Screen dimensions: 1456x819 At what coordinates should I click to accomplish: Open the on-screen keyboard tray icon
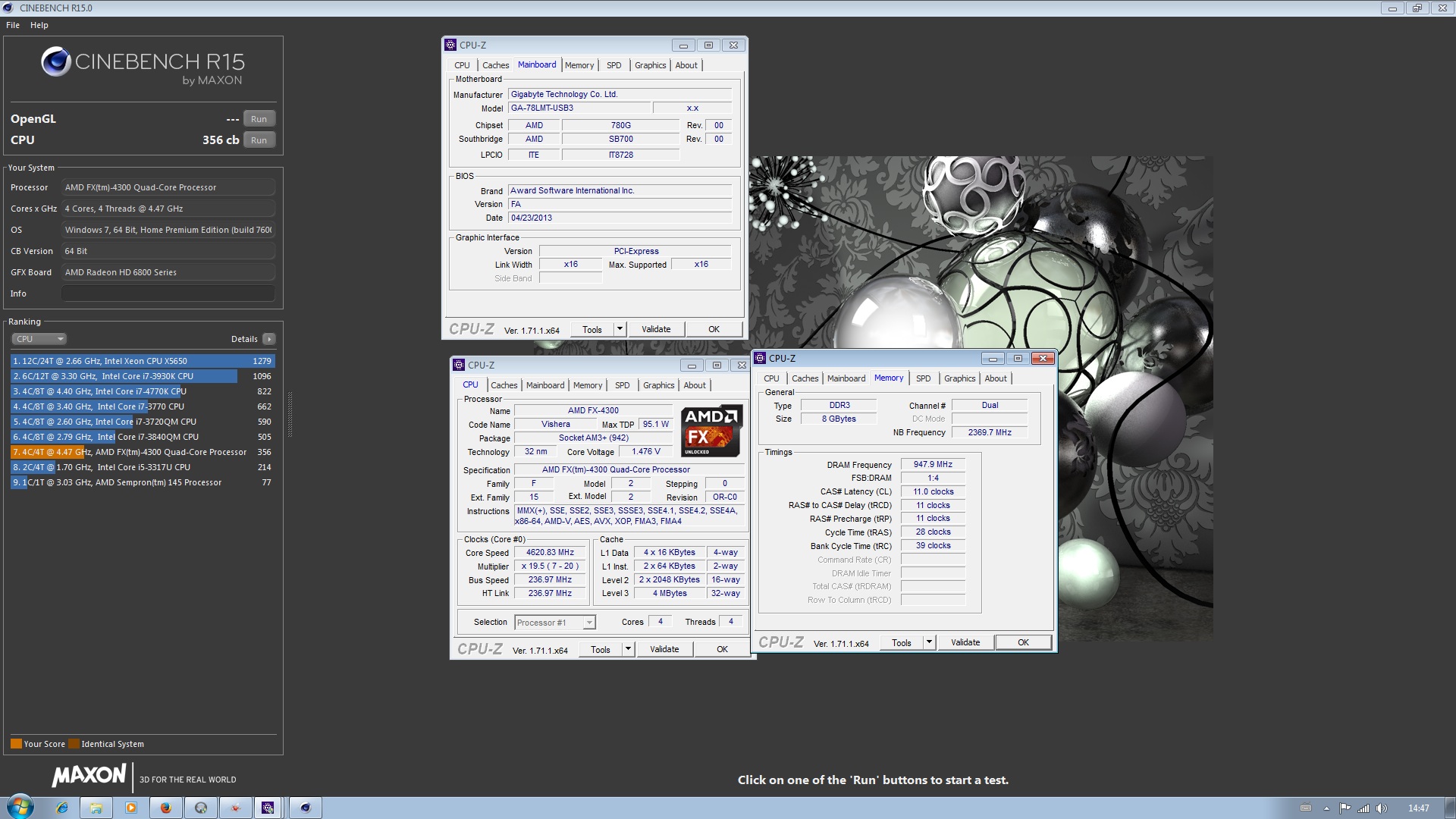pyautogui.click(x=1305, y=808)
